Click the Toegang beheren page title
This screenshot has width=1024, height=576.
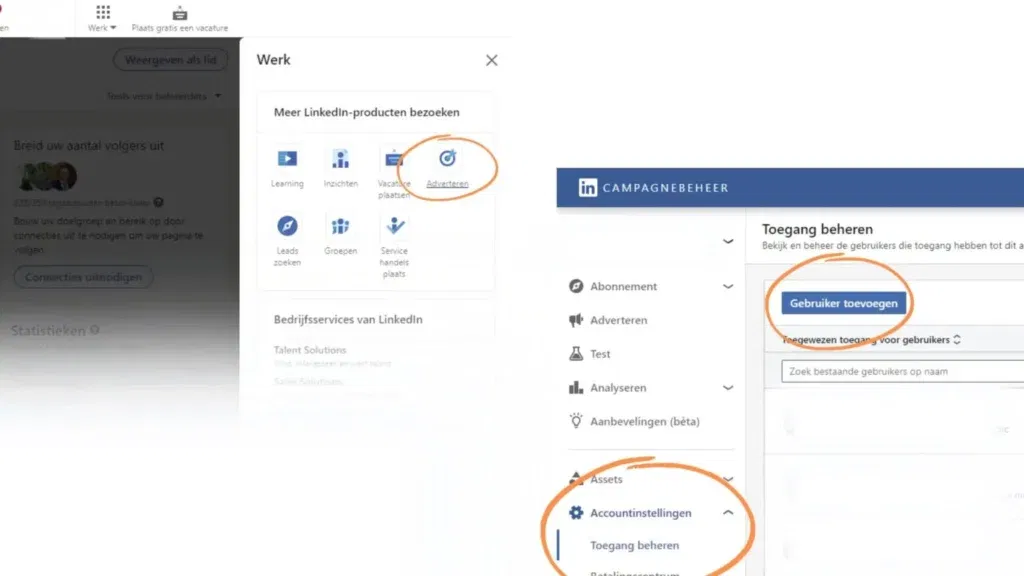tap(817, 229)
